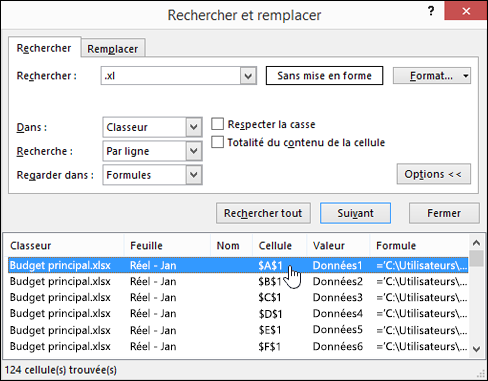Viewport: 488px width, 381px height.
Task: Click the Cellule column header
Action: tap(279, 246)
